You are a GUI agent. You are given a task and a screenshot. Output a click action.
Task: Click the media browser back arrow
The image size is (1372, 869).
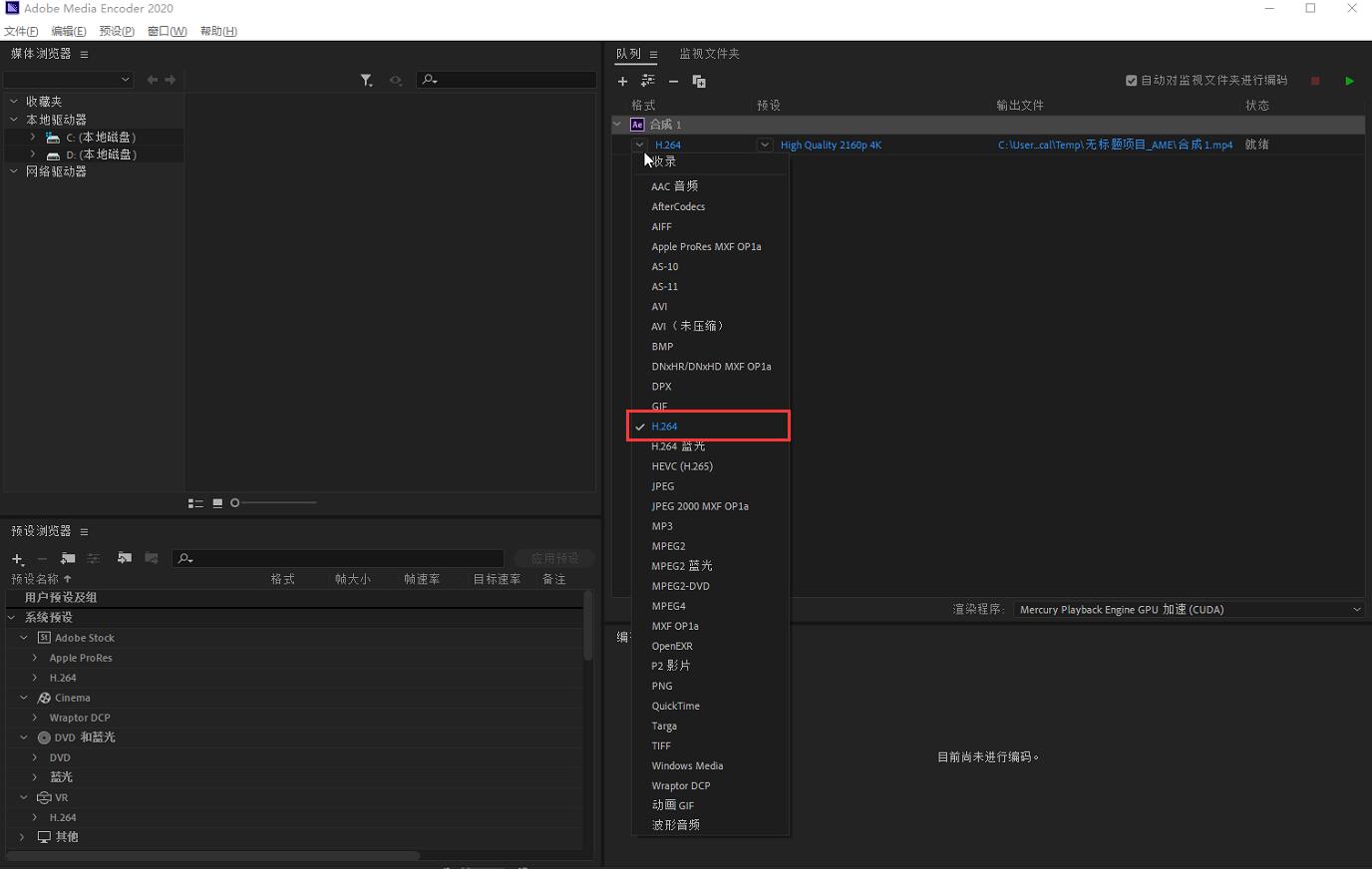[x=153, y=80]
